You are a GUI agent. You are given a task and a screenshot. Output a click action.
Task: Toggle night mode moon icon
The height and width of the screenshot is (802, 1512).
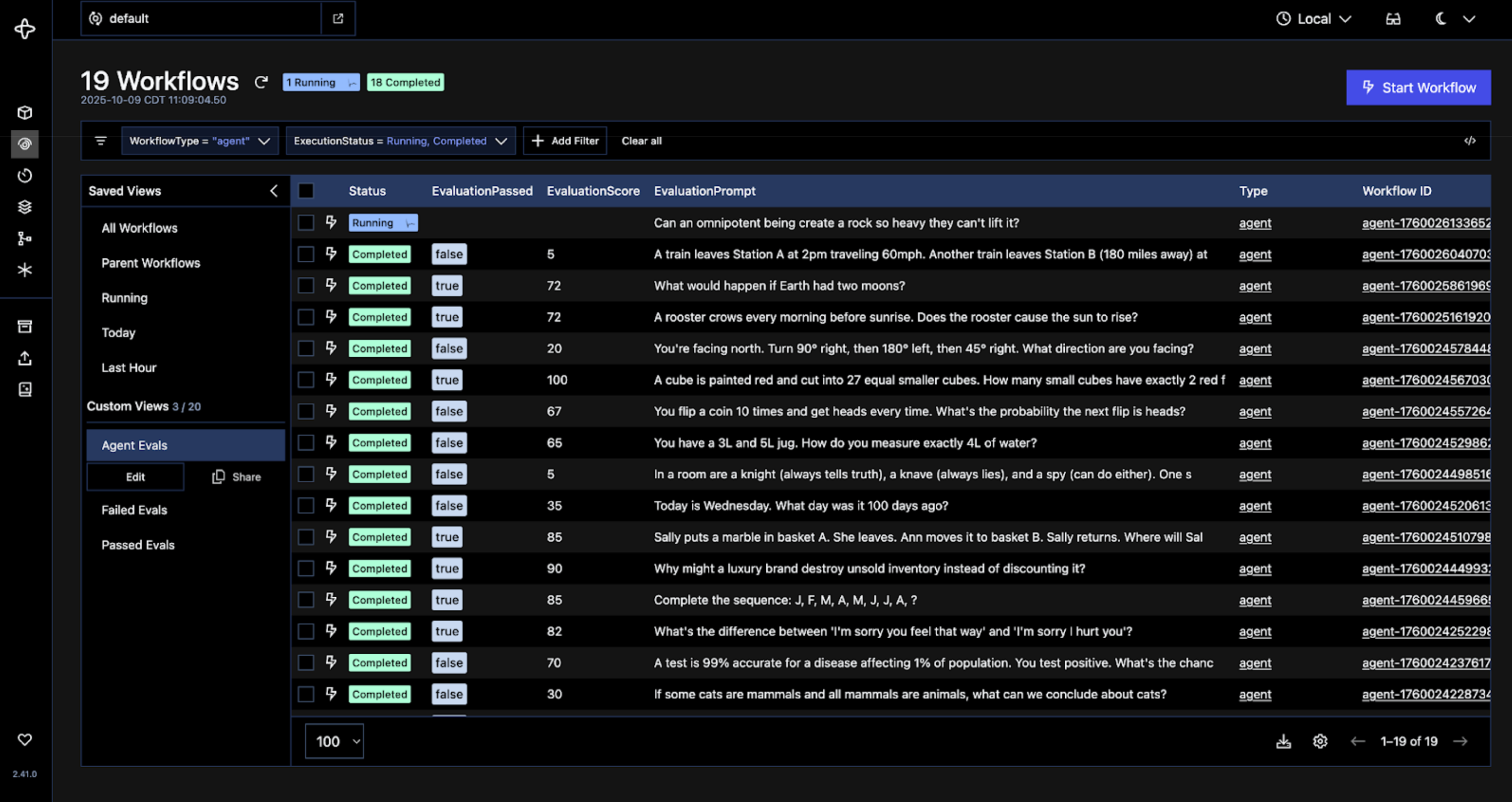[x=1441, y=19]
